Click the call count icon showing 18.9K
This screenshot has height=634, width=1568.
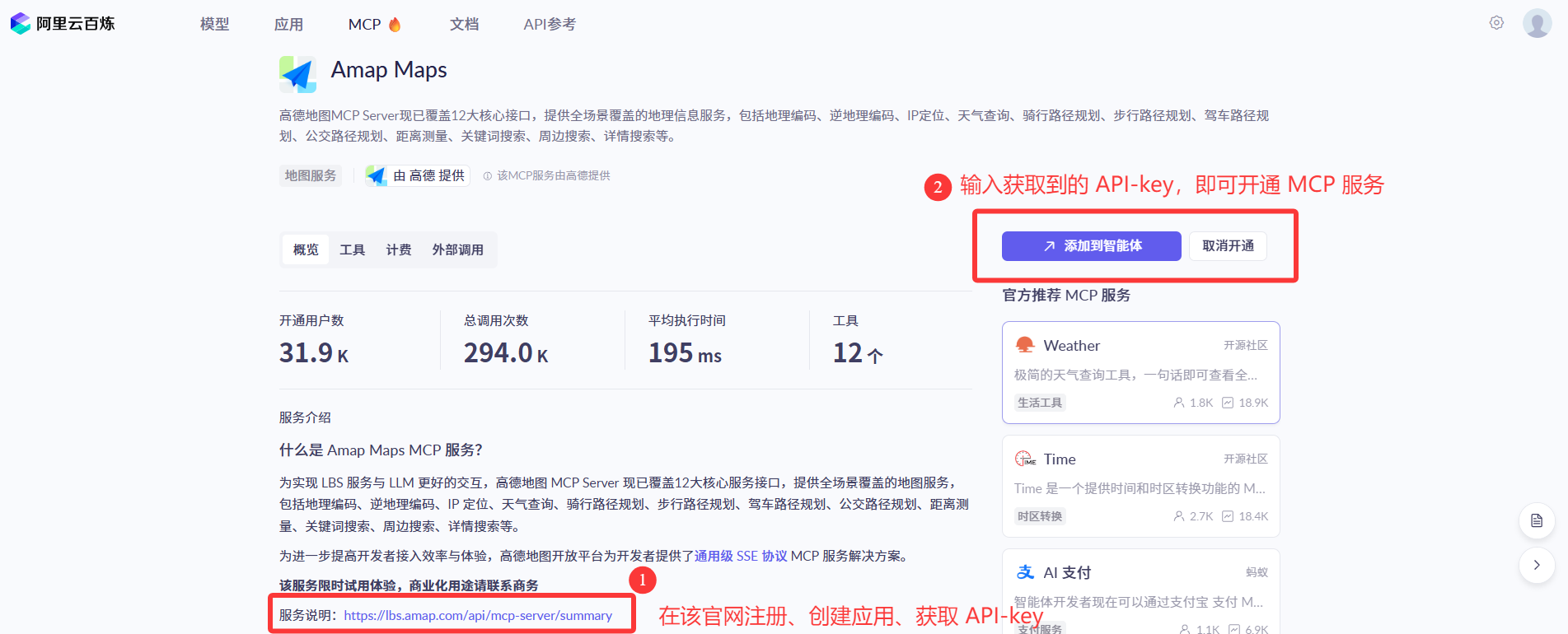(1228, 403)
